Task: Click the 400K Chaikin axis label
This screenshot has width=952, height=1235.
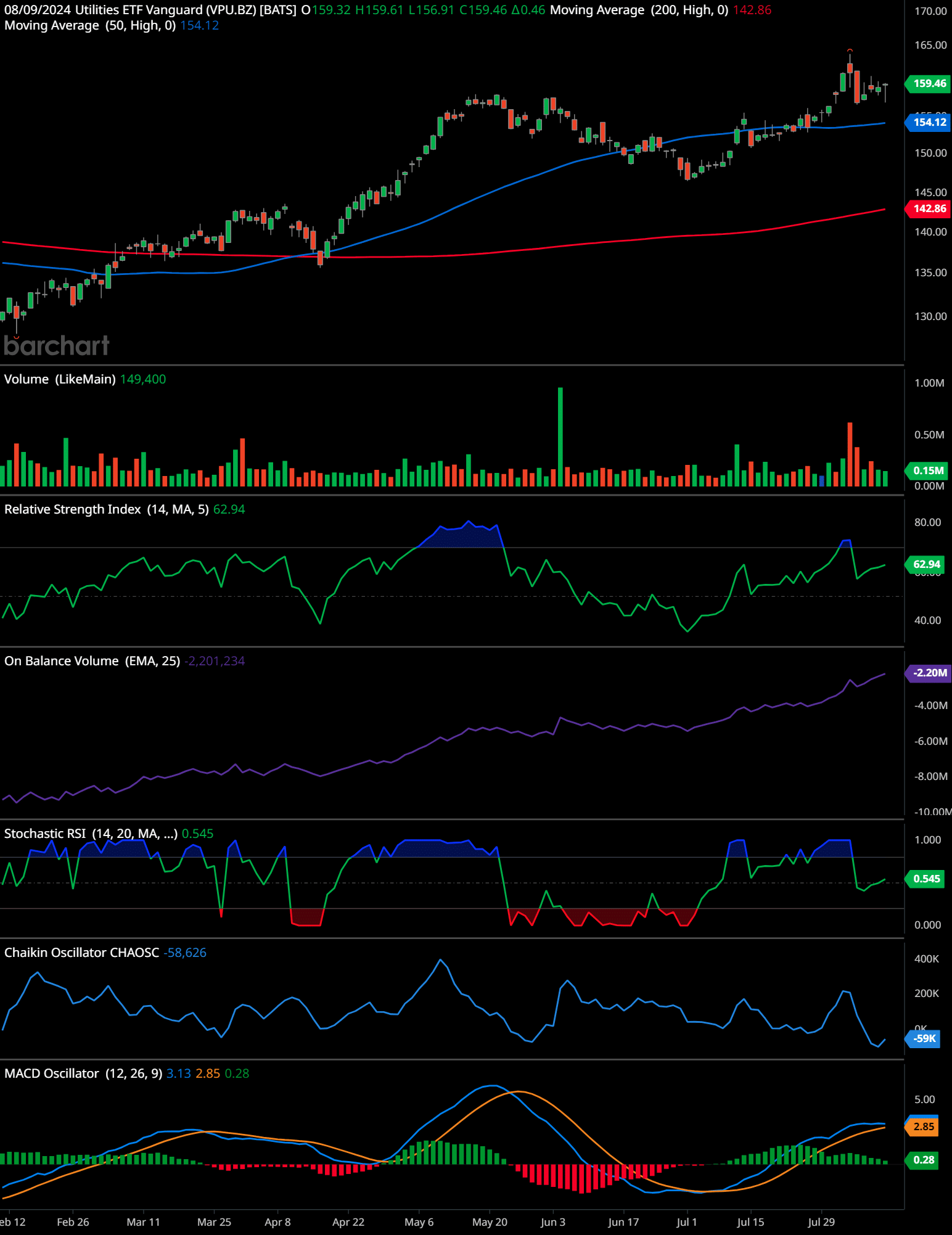Action: coord(927,959)
